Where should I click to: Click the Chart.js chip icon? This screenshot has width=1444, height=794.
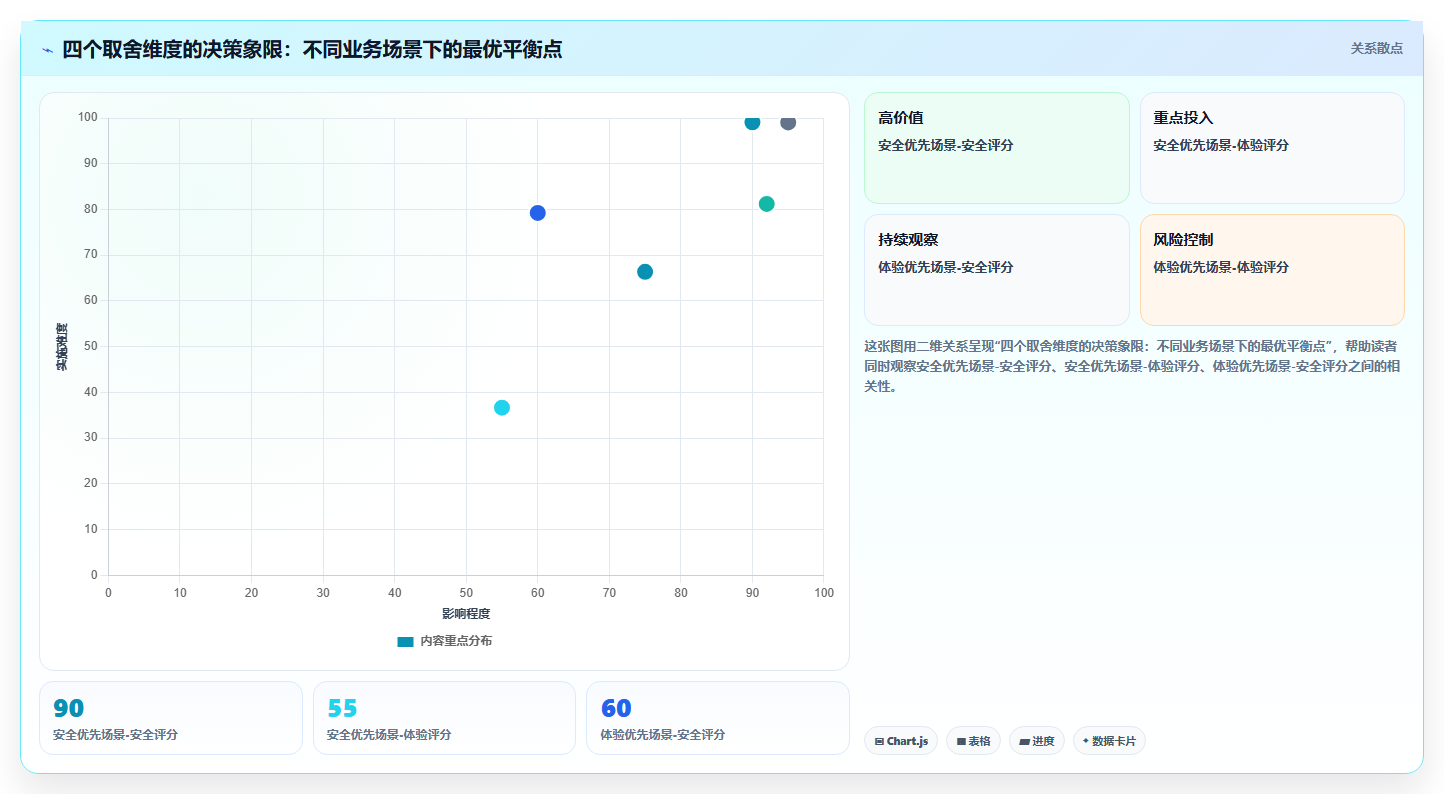tap(879, 742)
